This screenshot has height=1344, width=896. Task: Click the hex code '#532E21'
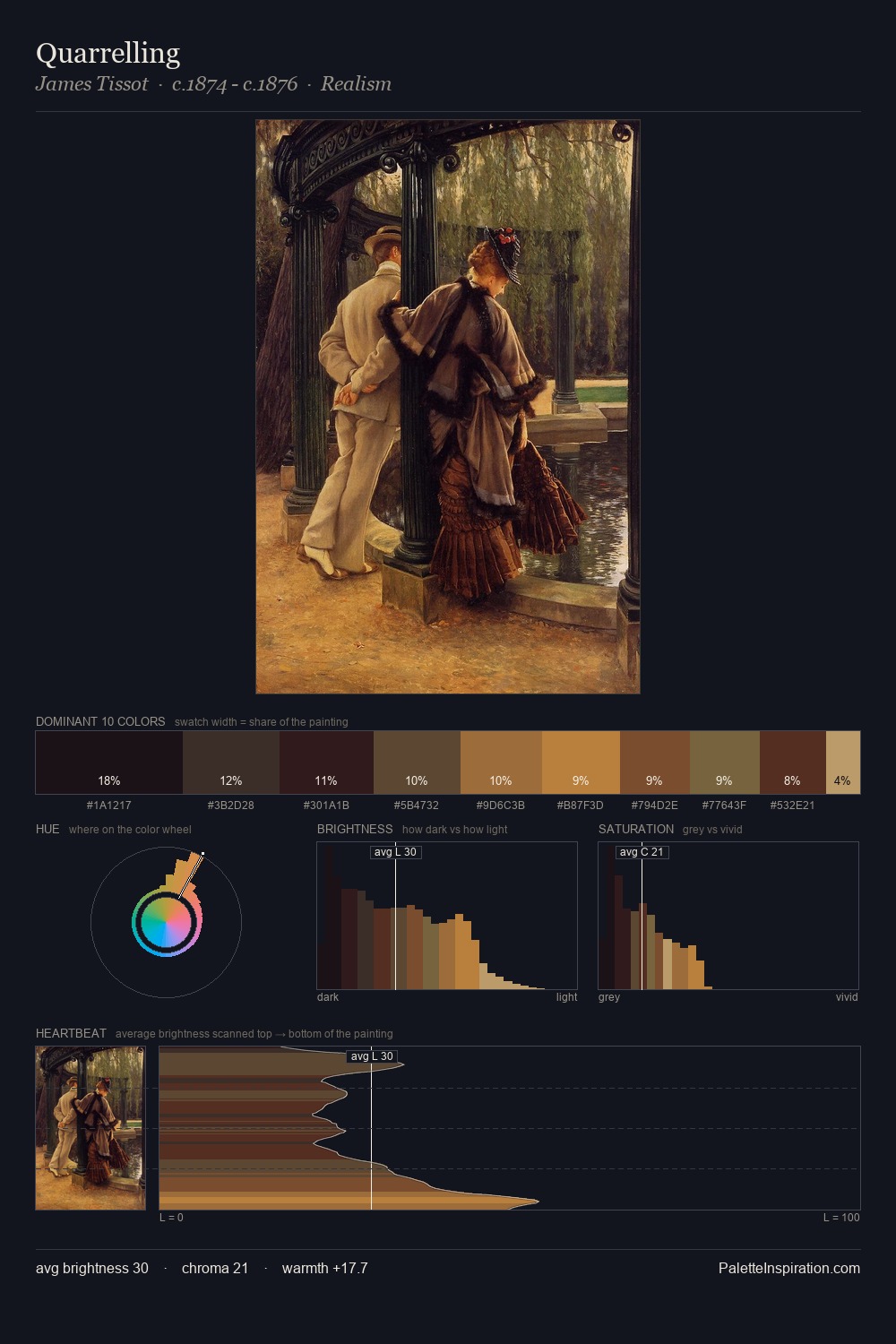tap(793, 805)
